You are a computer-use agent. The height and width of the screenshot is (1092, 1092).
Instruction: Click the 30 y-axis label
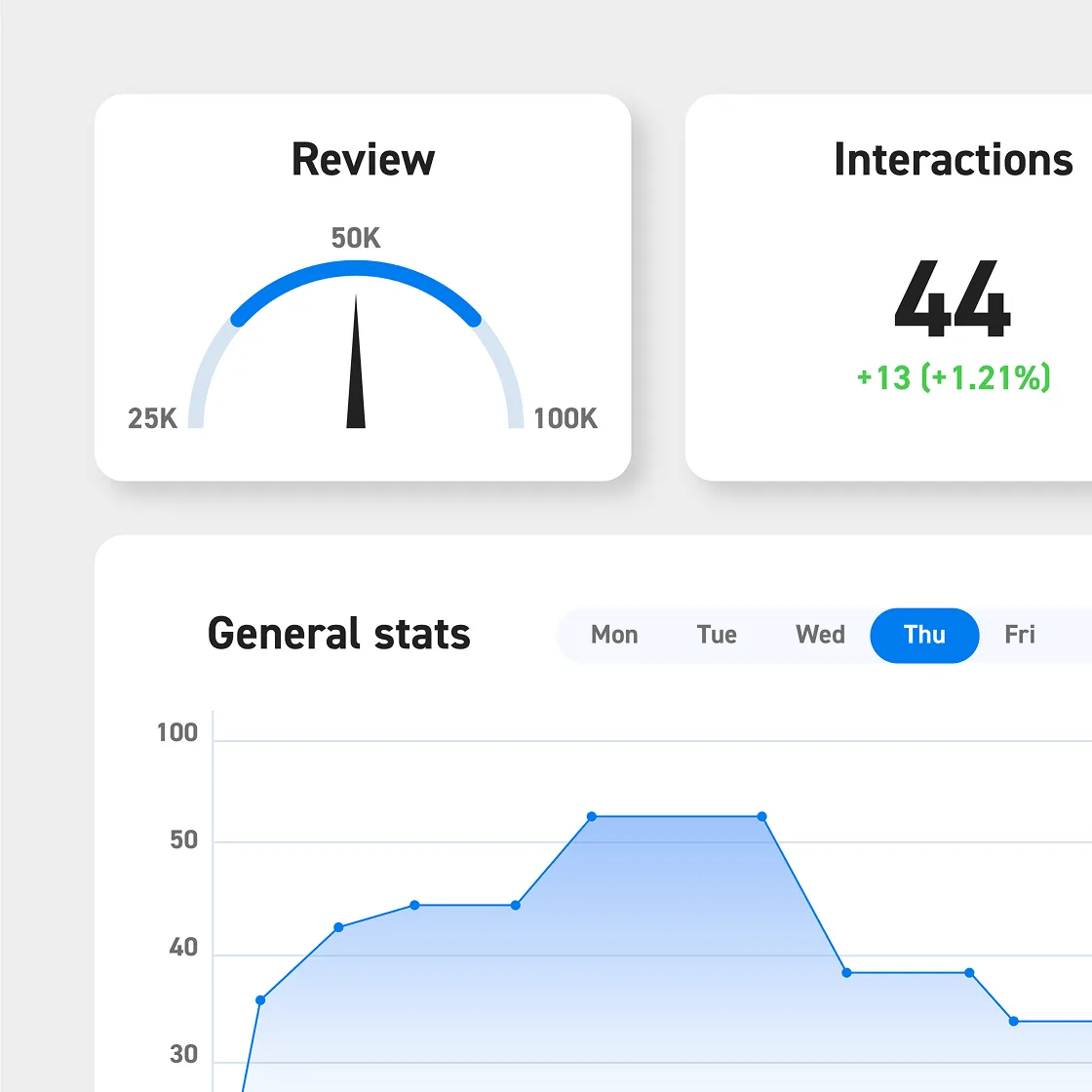183,1055
